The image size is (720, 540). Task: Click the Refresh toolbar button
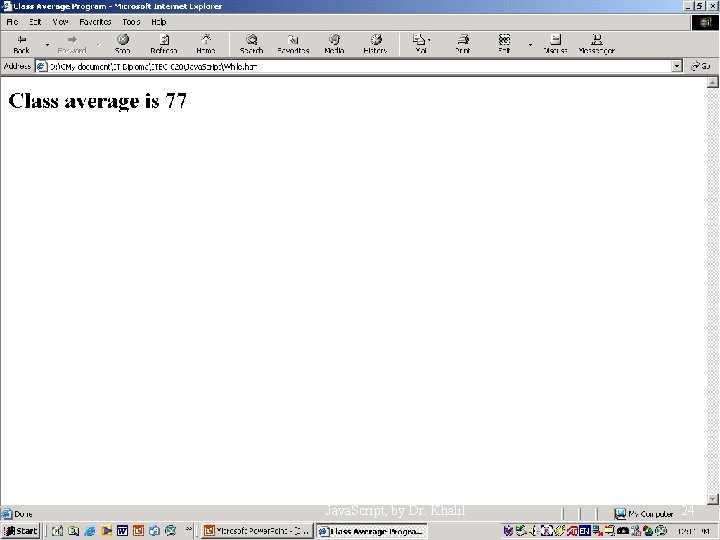(164, 45)
